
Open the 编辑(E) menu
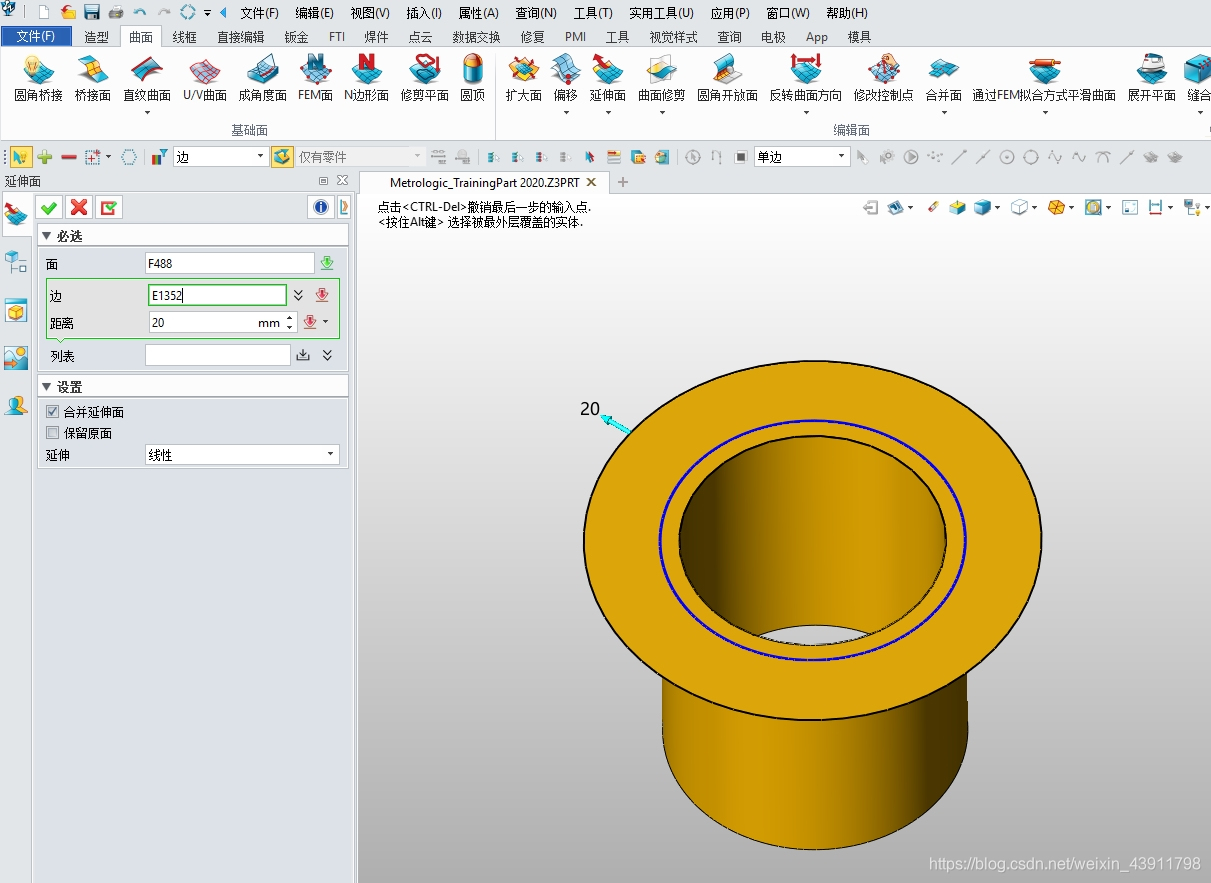point(314,13)
